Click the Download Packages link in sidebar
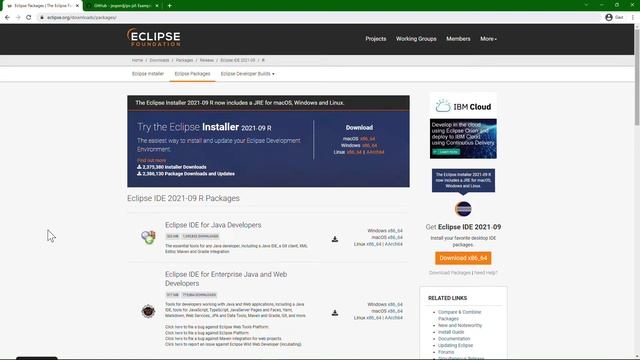 pos(450,273)
